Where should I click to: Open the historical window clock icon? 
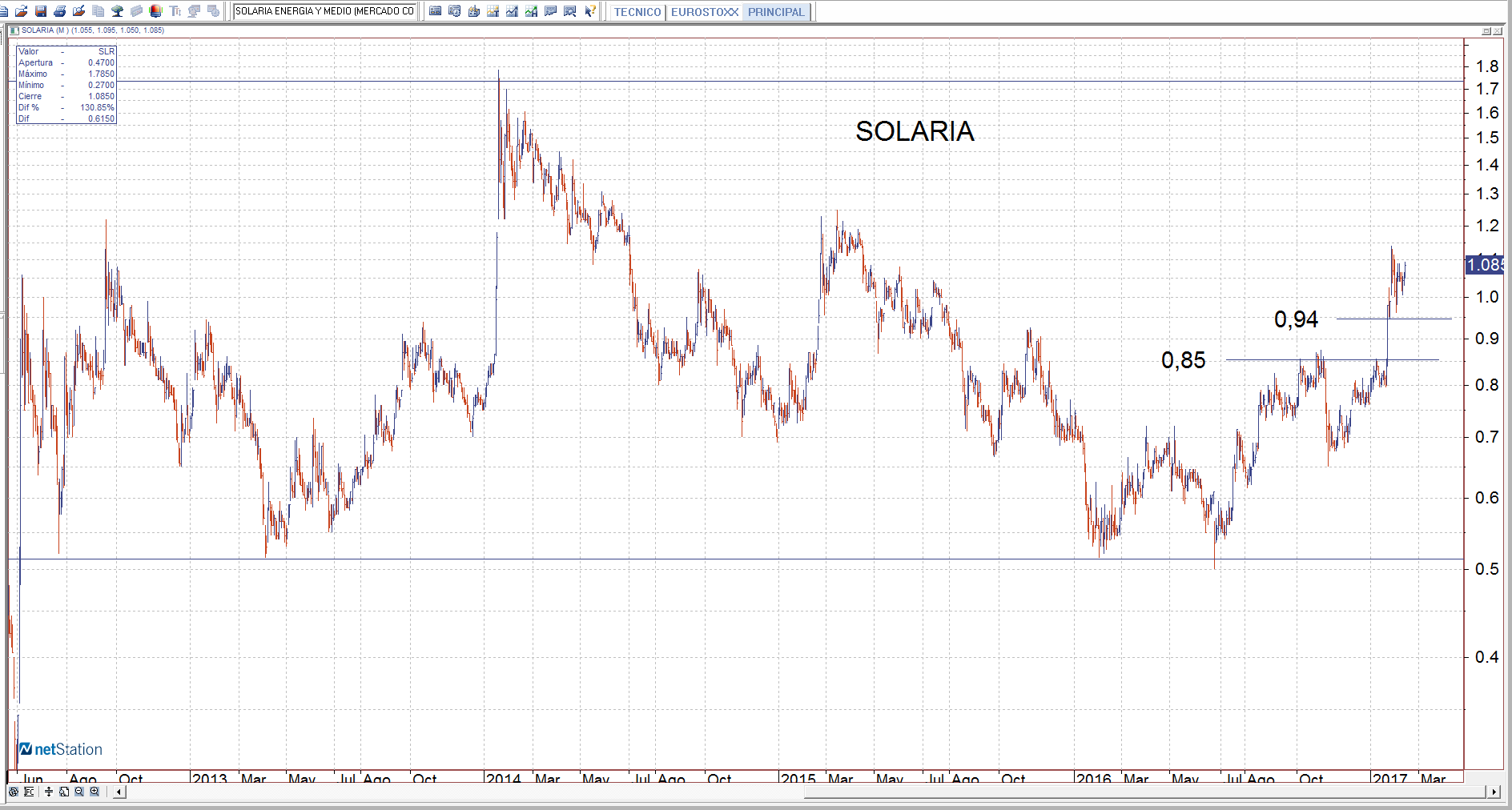coord(455,11)
